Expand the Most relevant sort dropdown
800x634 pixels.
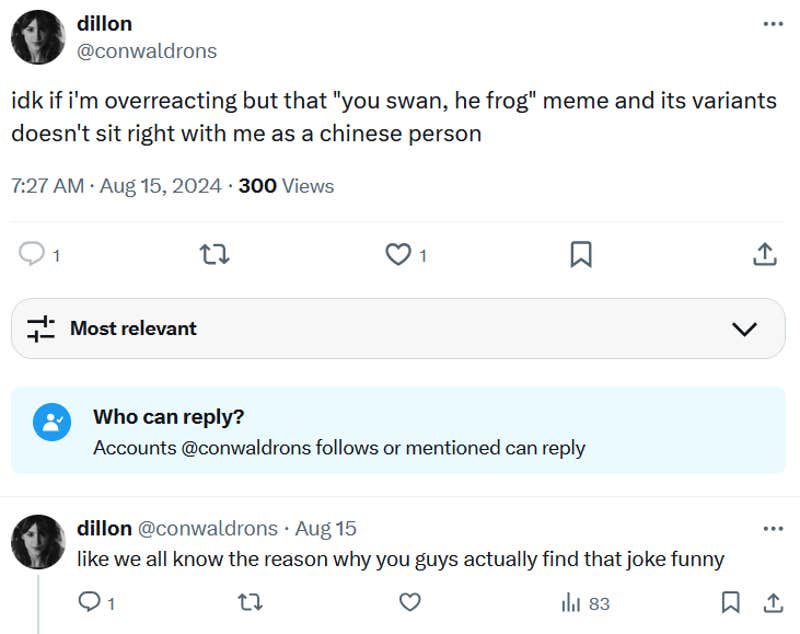pyautogui.click(x=744, y=329)
